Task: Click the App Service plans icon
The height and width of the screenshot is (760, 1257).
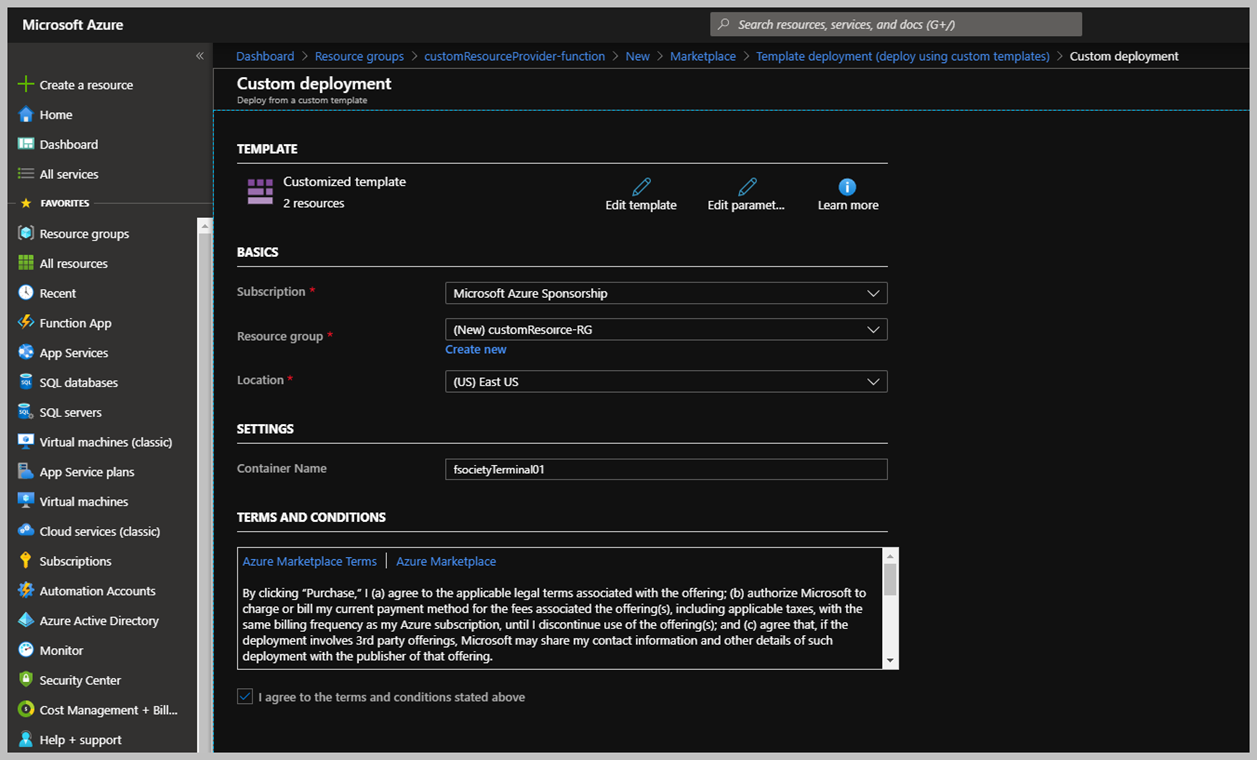Action: point(26,471)
